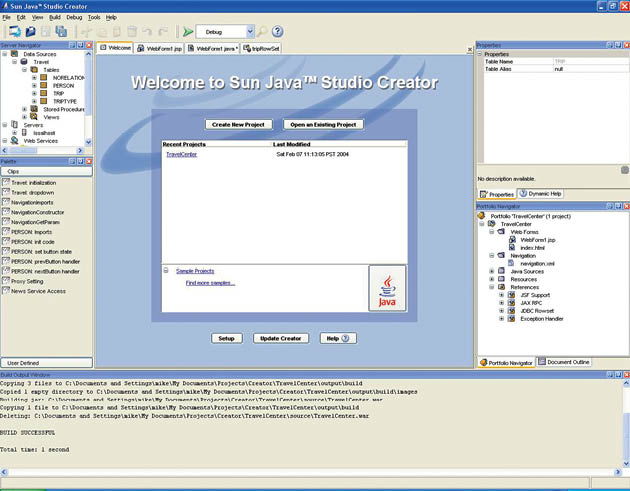
Task: Click the Portfolio 'TravelCenter' root icon
Action: [x=482, y=216]
